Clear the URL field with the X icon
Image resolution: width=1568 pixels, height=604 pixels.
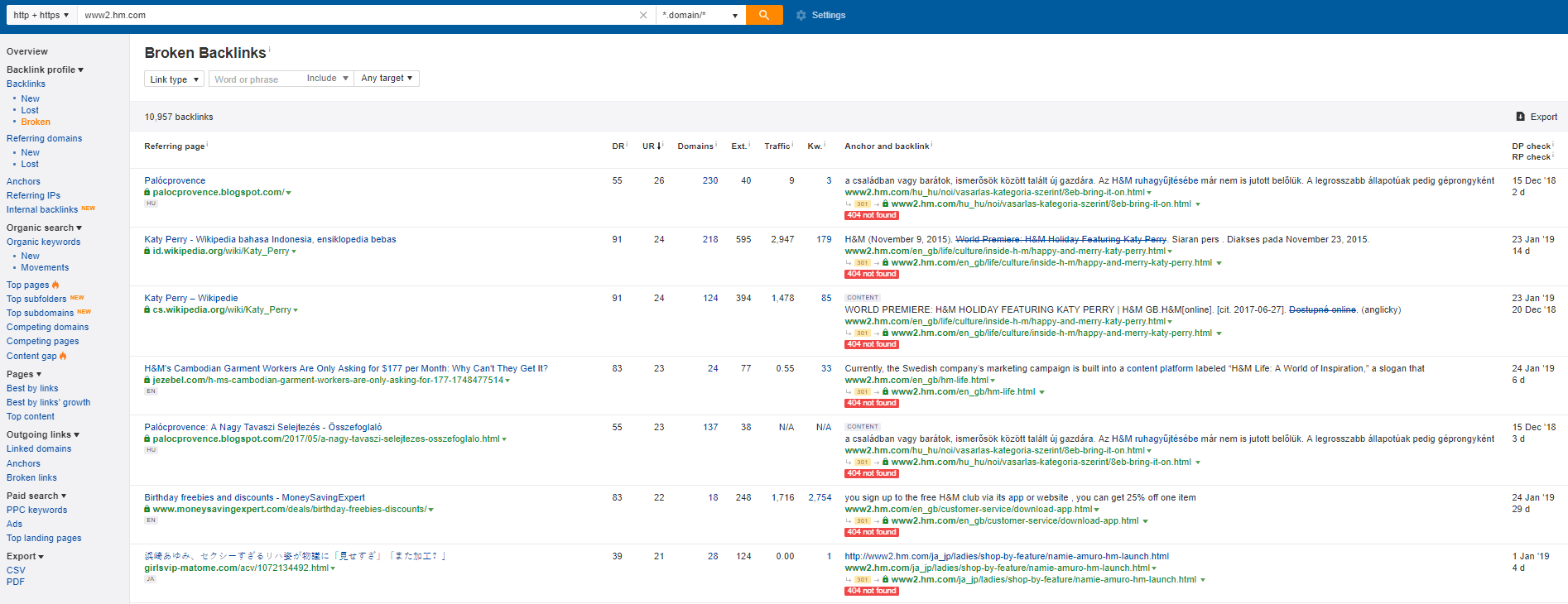[x=643, y=15]
